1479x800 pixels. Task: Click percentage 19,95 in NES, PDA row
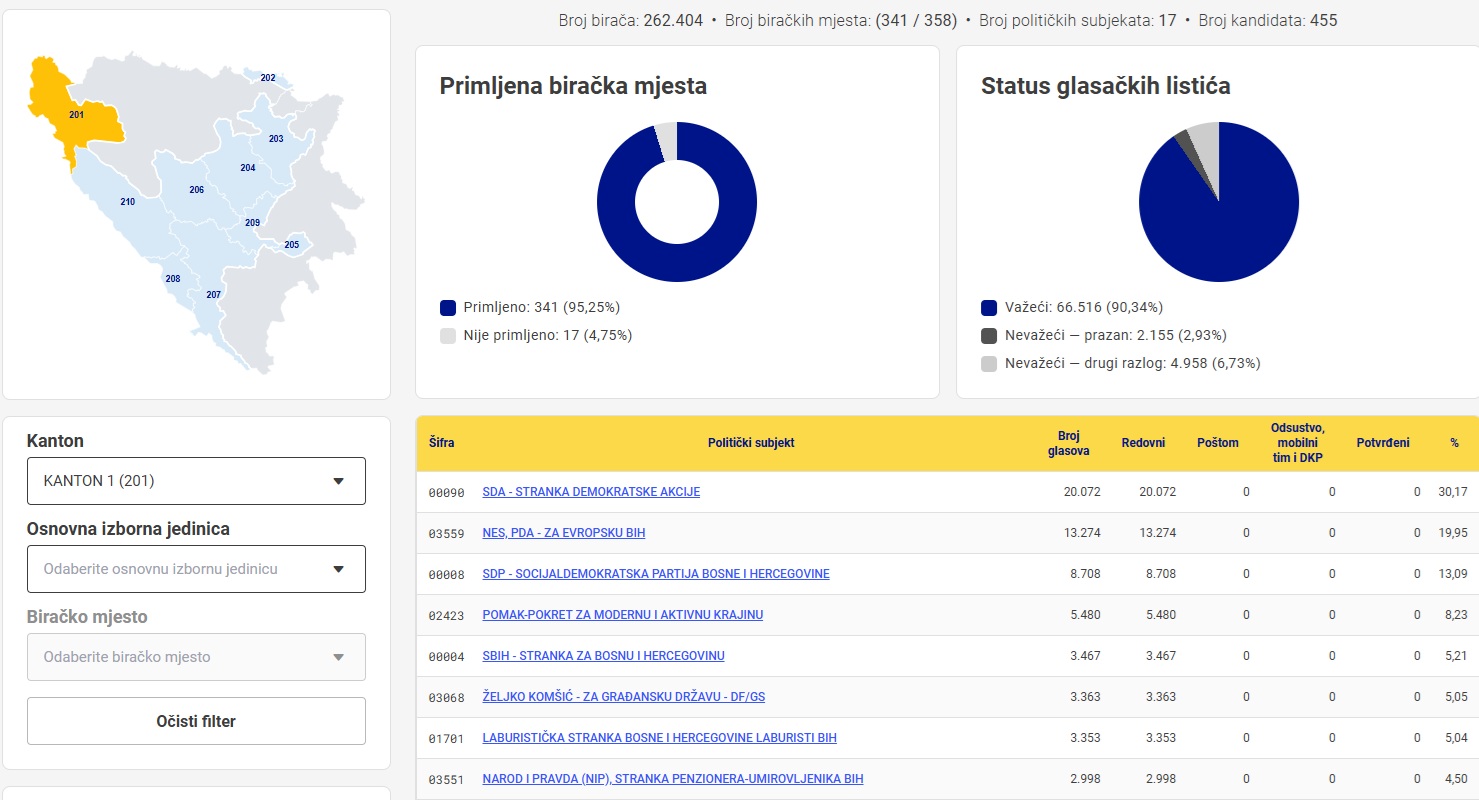coord(1453,533)
